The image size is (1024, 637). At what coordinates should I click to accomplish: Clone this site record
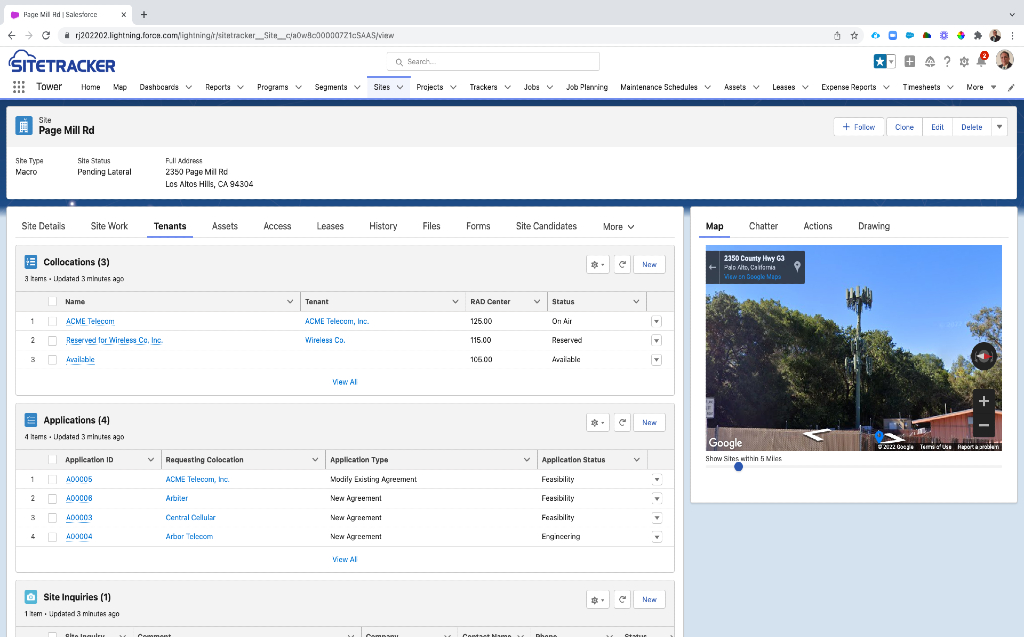click(904, 127)
